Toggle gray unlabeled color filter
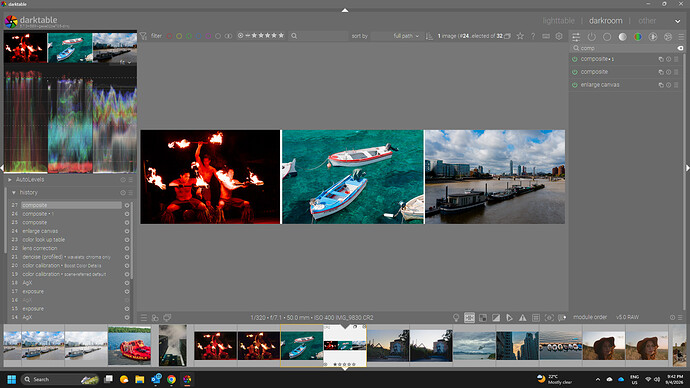 coord(218,36)
